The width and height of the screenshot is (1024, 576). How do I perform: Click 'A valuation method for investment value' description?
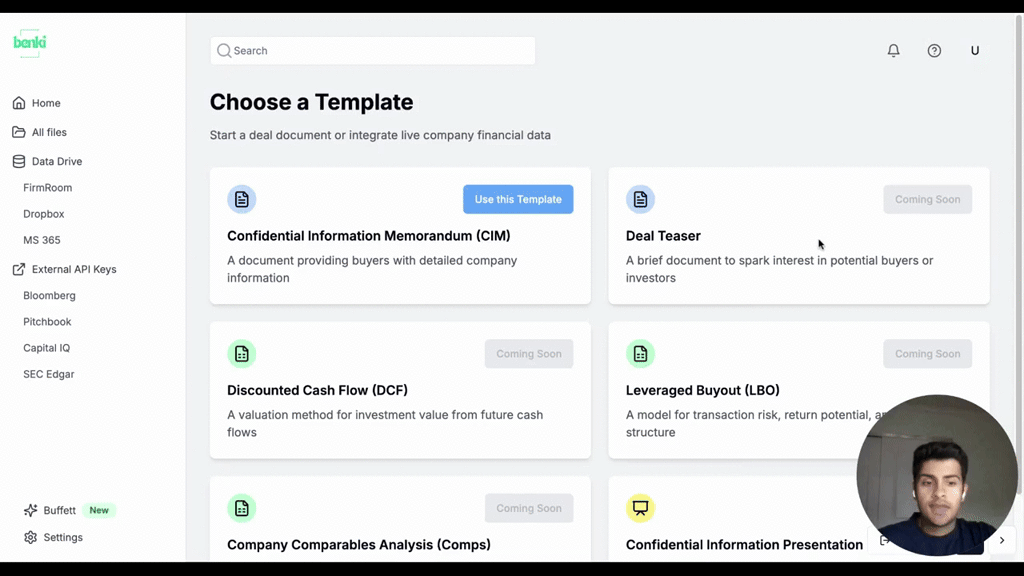pyautogui.click(x=385, y=423)
